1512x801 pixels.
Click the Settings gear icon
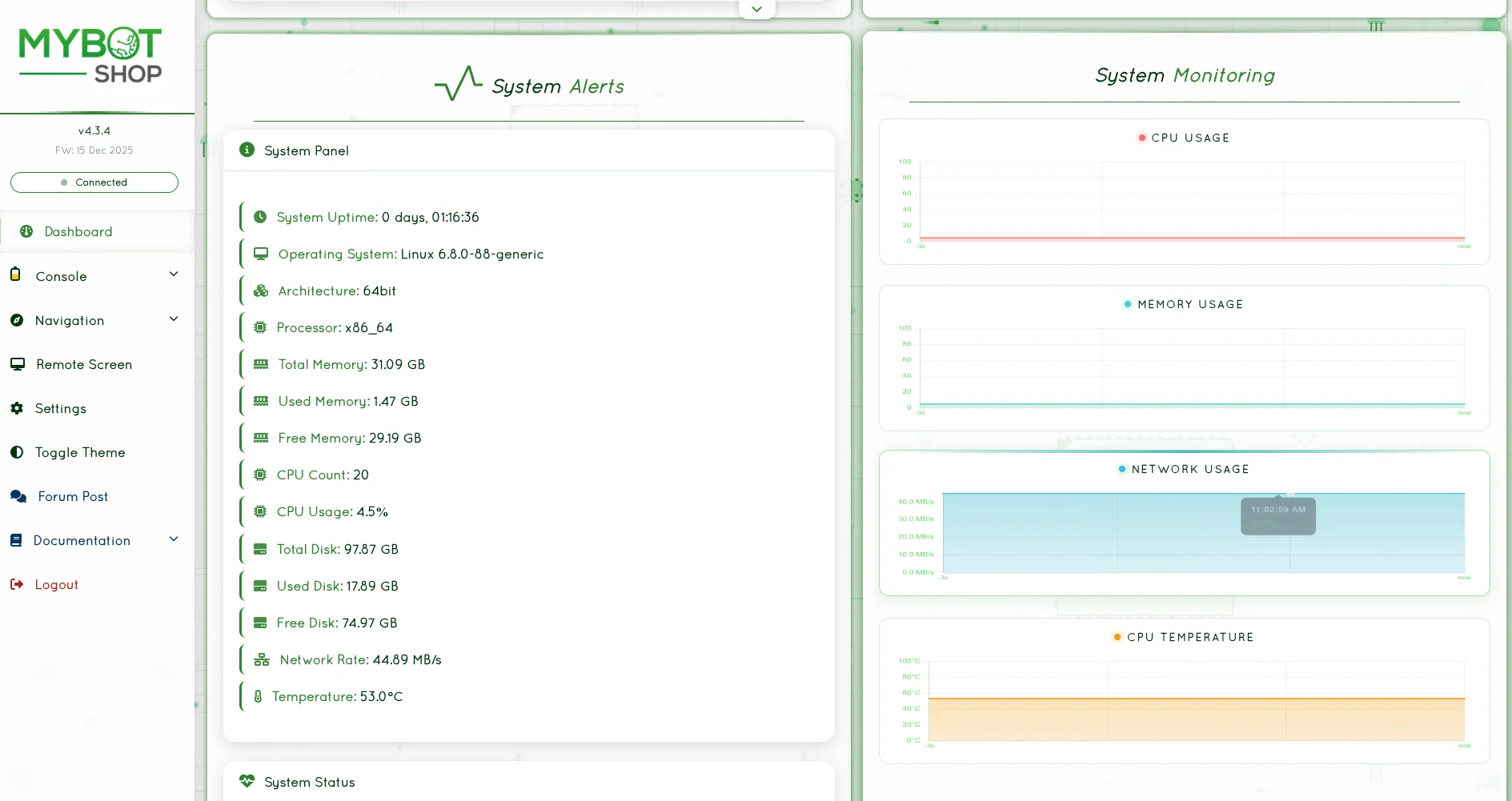[x=17, y=408]
